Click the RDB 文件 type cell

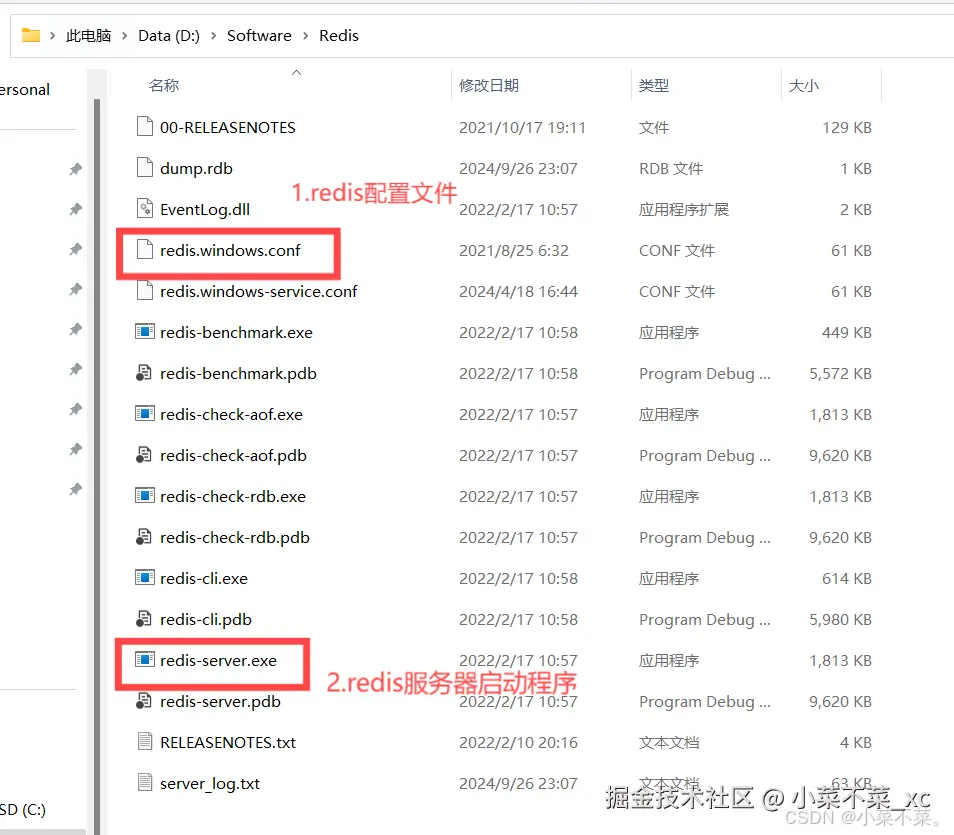click(670, 168)
